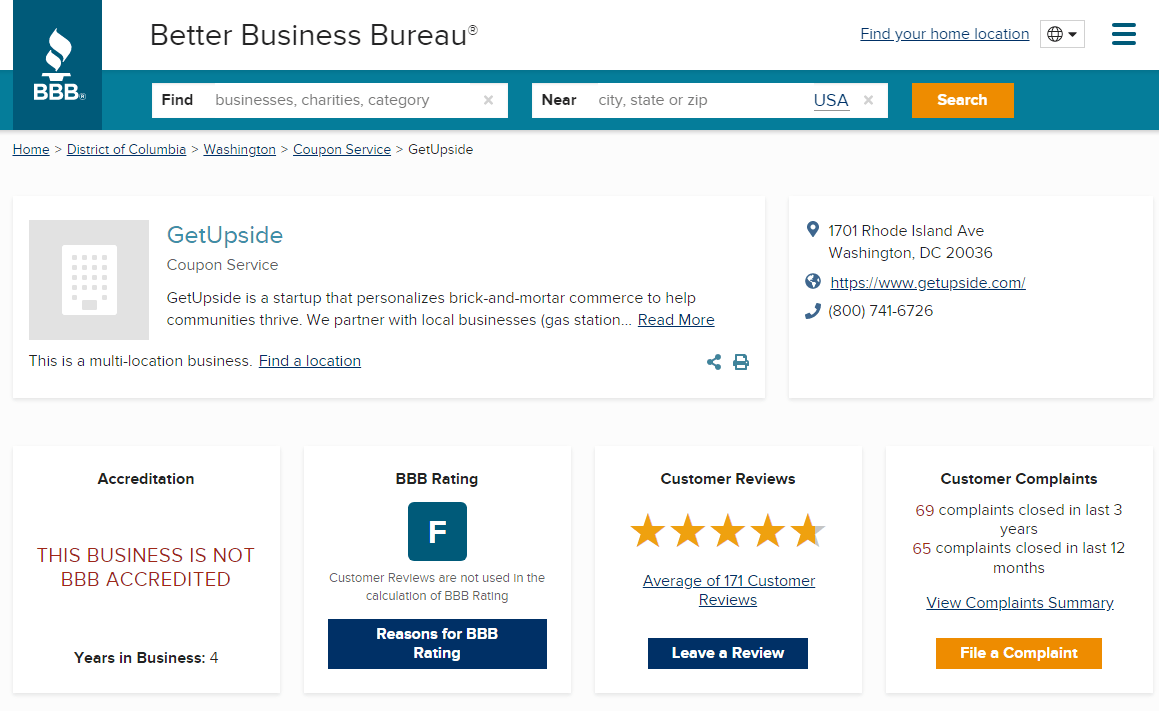Click the Customer Complaints heading
Viewport: 1159px width, 711px height.
point(1019,479)
